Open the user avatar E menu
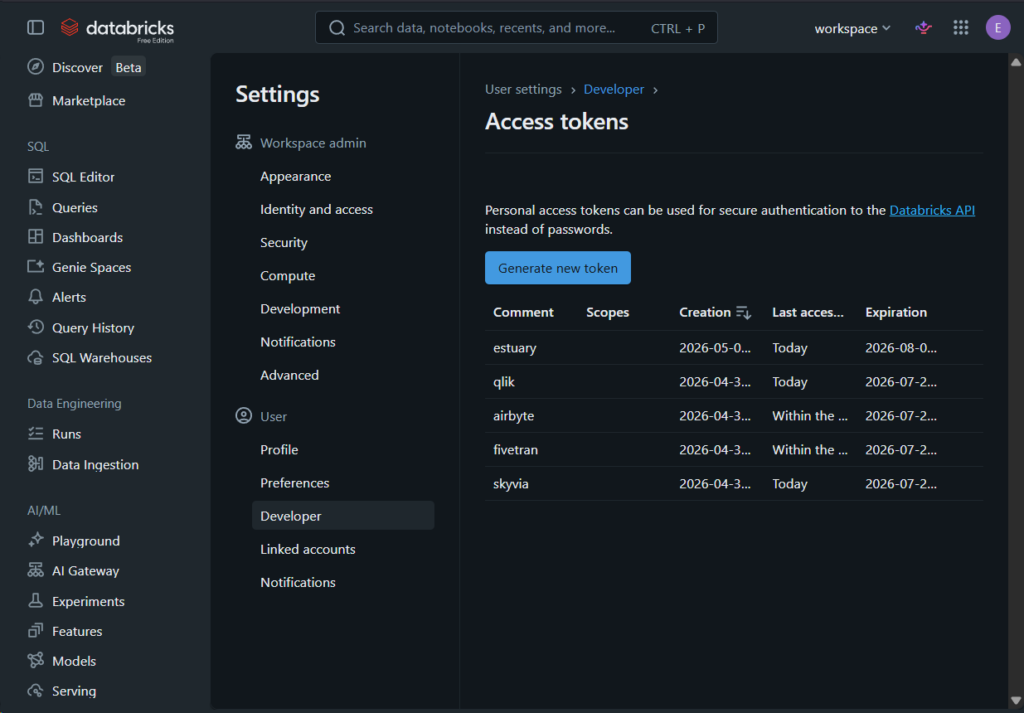Image resolution: width=1024 pixels, height=713 pixels. [x=998, y=27]
